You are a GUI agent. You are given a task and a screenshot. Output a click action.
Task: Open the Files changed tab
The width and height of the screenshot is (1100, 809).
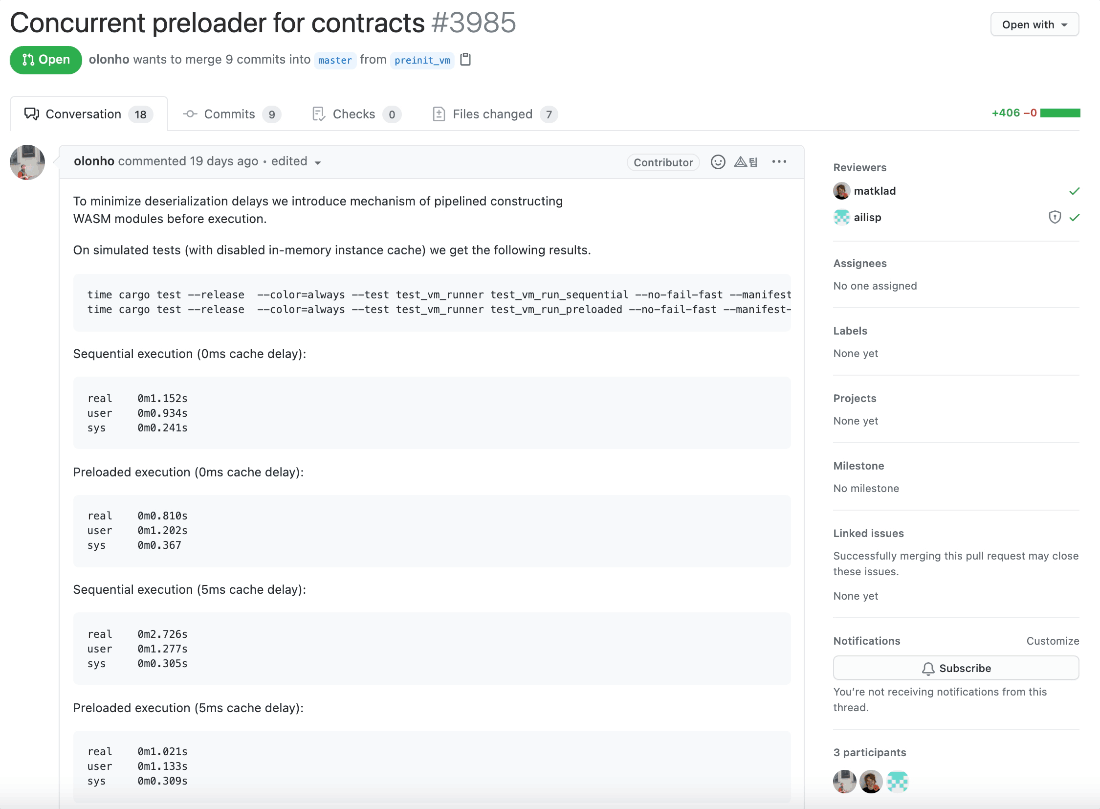coord(495,114)
